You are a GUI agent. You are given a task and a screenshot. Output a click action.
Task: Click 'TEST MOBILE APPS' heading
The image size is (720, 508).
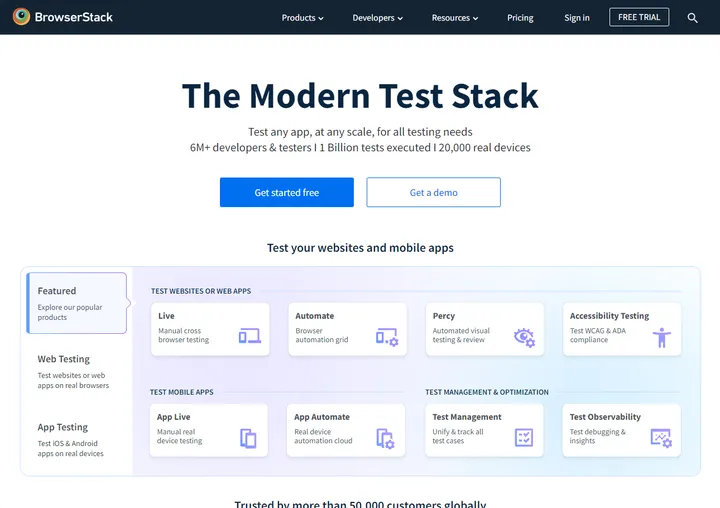tap(181, 392)
